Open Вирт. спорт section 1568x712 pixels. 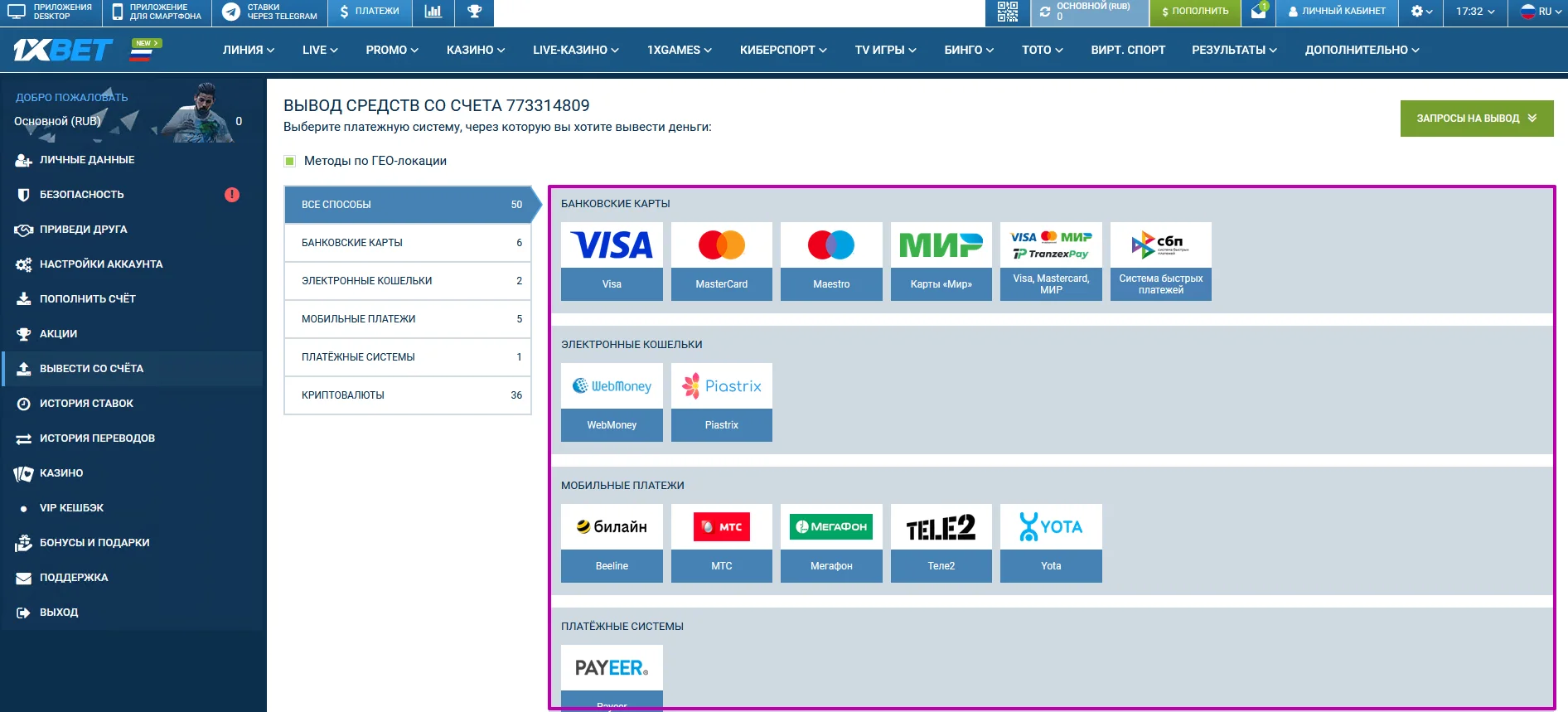1128,50
